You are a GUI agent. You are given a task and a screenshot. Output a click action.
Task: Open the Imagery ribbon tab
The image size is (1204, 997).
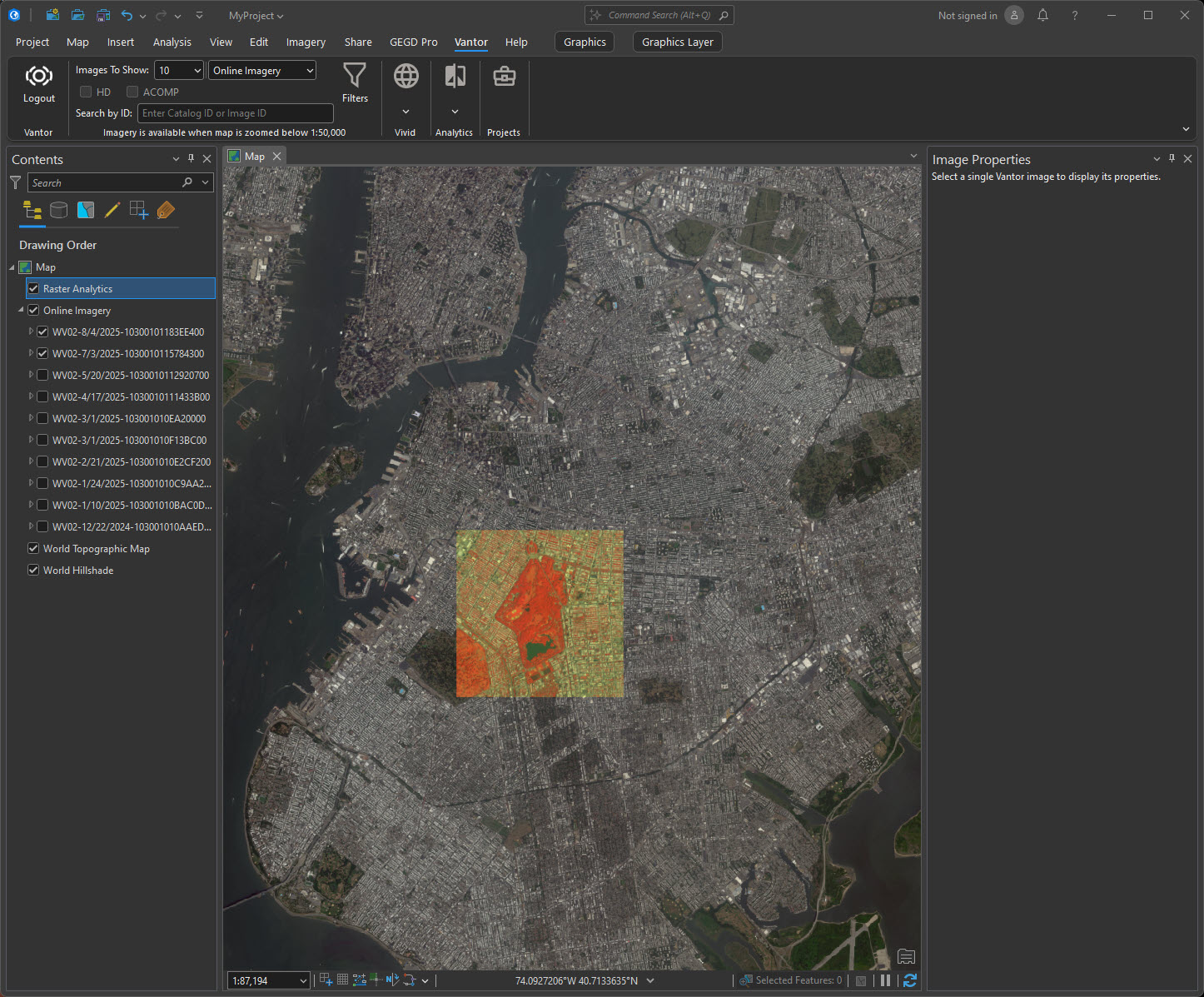[306, 42]
